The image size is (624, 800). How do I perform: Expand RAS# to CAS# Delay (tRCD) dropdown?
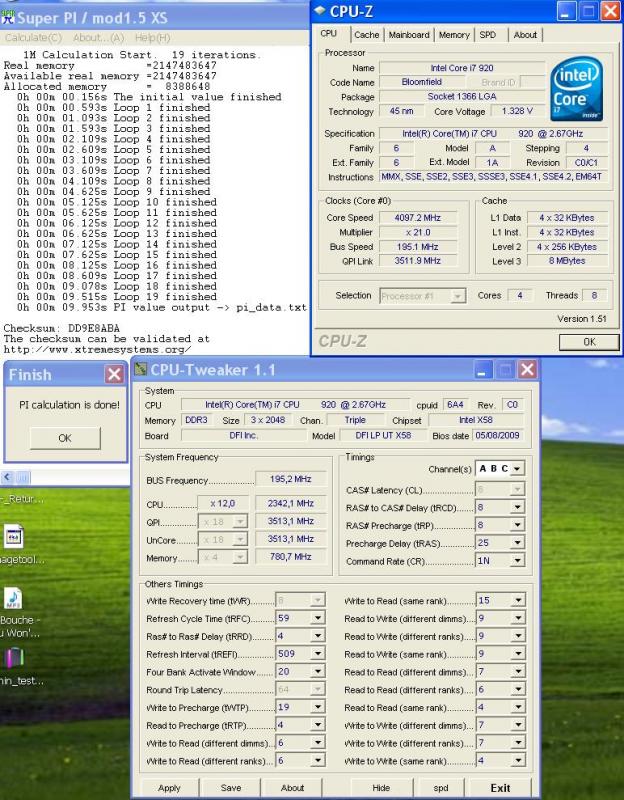pos(517,507)
